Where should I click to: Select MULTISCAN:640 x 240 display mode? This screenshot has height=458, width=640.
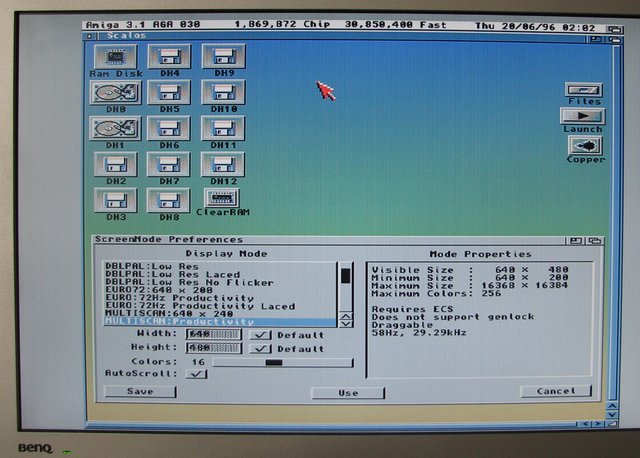coord(170,314)
